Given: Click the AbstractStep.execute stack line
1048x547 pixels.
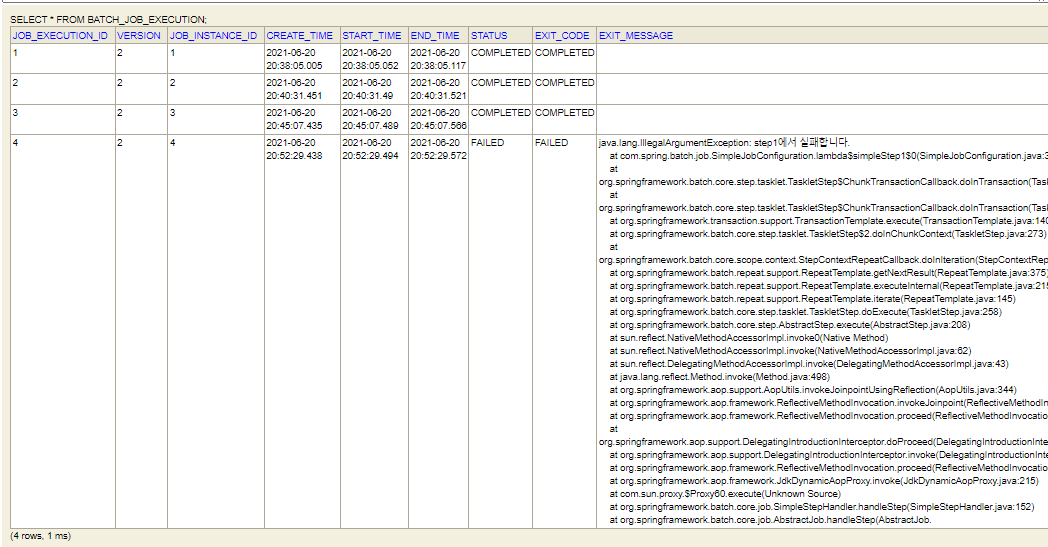Looking at the screenshot, I should click(x=790, y=325).
